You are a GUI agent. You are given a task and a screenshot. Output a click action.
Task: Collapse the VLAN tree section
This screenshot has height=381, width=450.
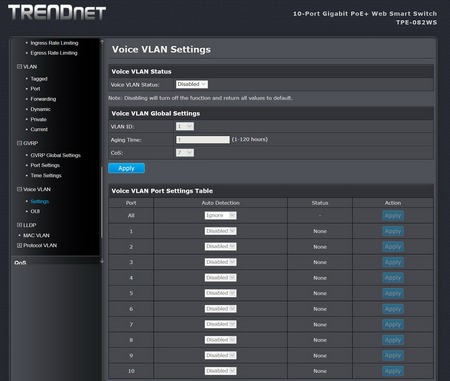[x=19, y=67]
